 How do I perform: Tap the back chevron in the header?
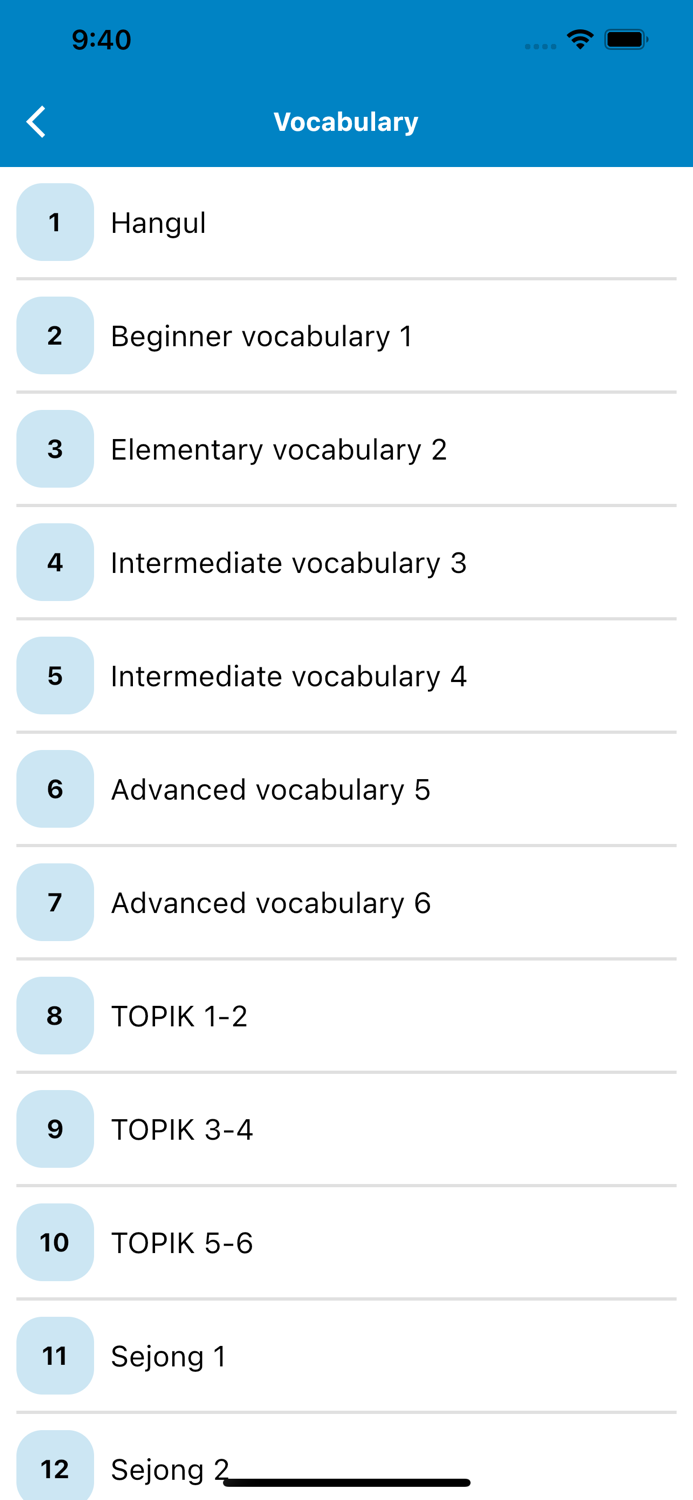click(35, 121)
